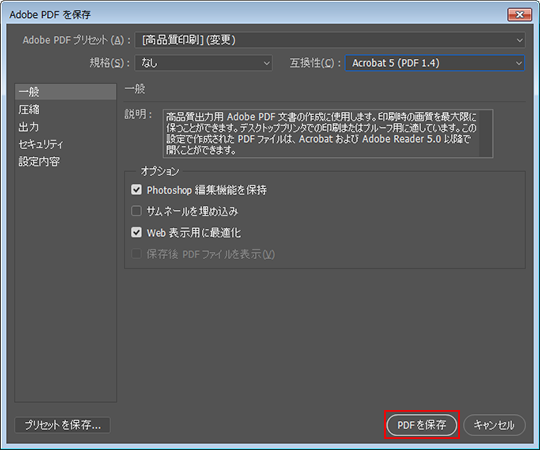Click the キャンセル button

pos(494,425)
